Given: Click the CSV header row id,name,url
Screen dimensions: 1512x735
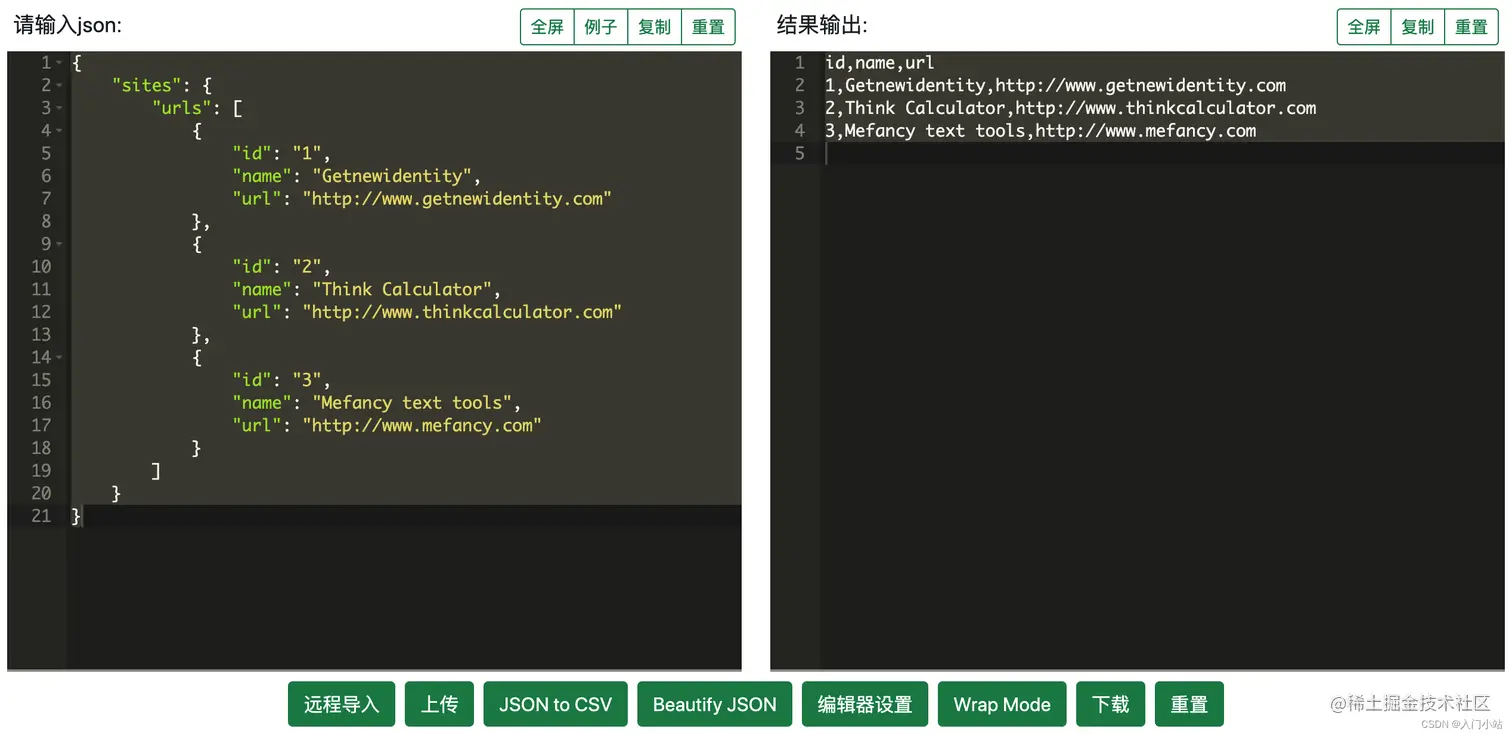Looking at the screenshot, I should pyautogui.click(x=880, y=63).
